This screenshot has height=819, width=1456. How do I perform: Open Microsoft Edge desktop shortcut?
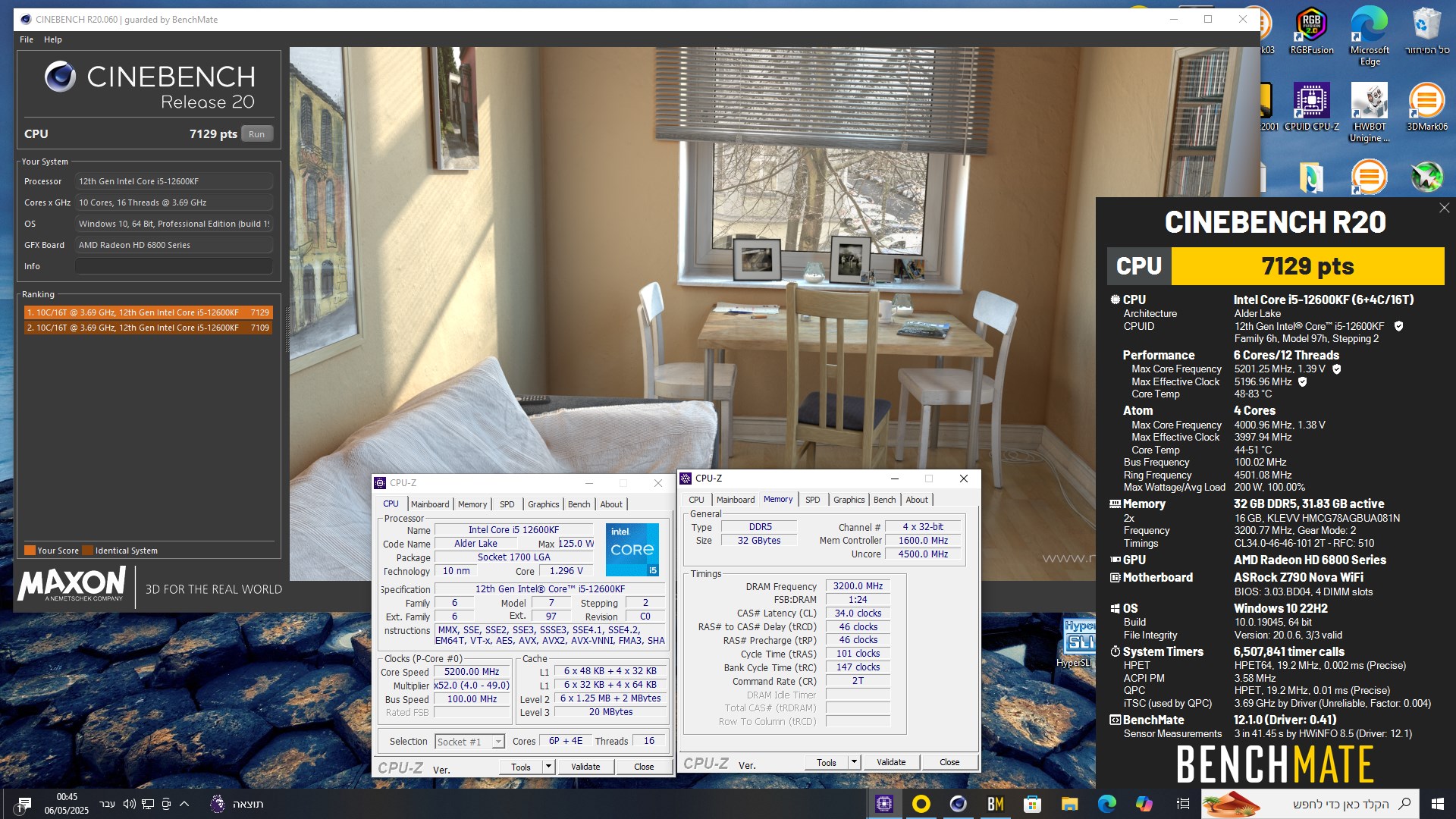click(1370, 36)
